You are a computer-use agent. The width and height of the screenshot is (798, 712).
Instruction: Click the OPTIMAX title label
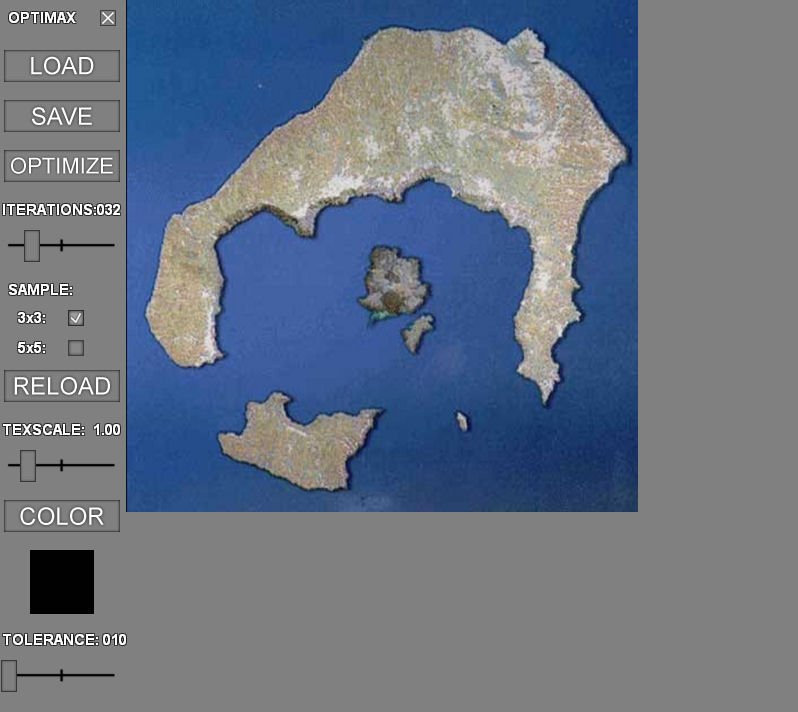coord(42,18)
